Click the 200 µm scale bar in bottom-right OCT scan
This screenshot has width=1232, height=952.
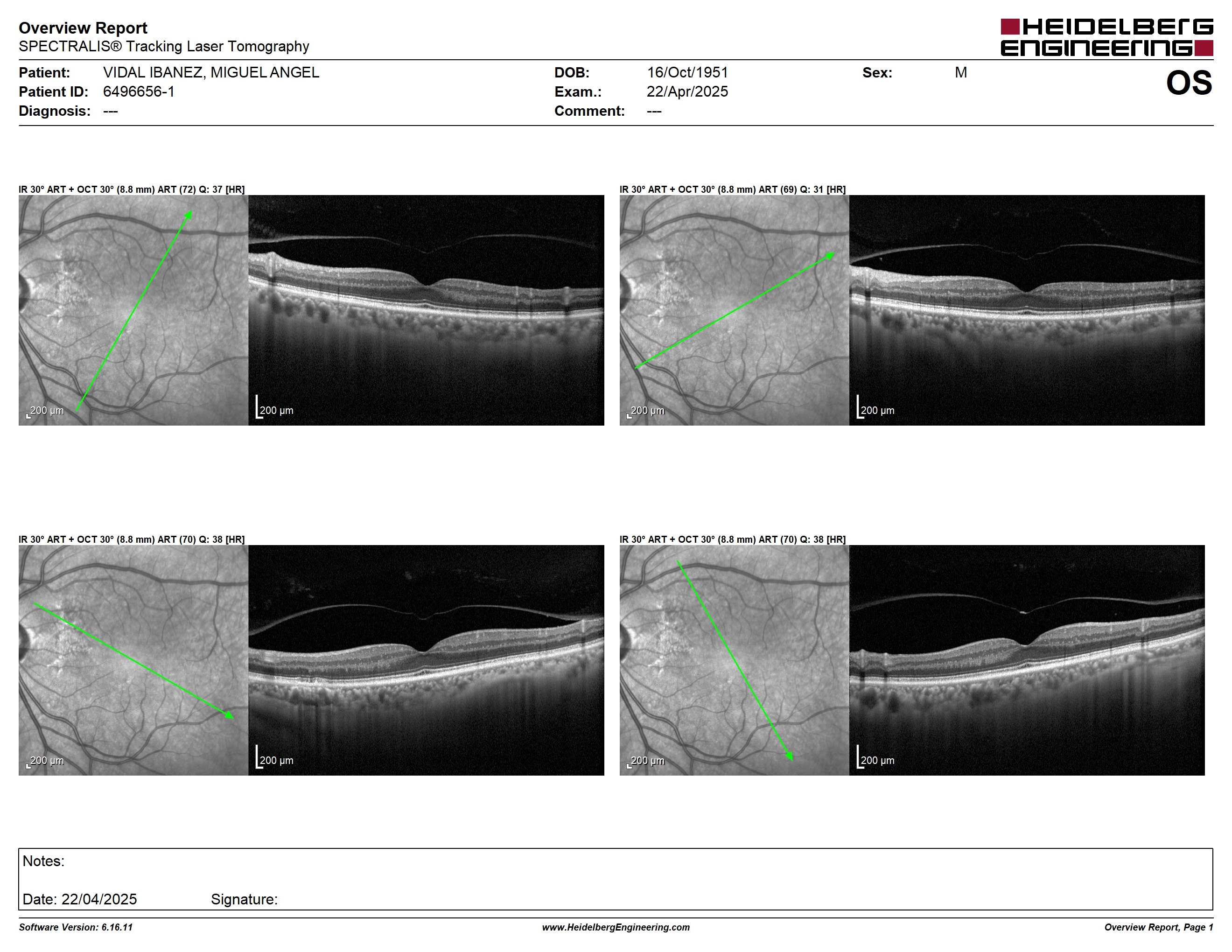[x=875, y=757]
